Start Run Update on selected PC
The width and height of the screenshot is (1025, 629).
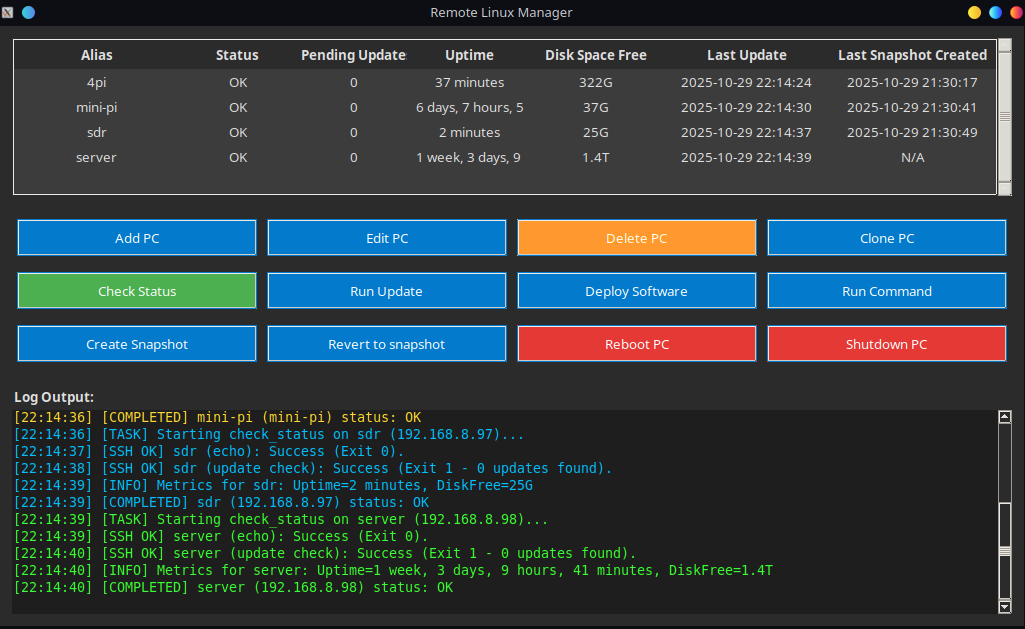(x=387, y=291)
